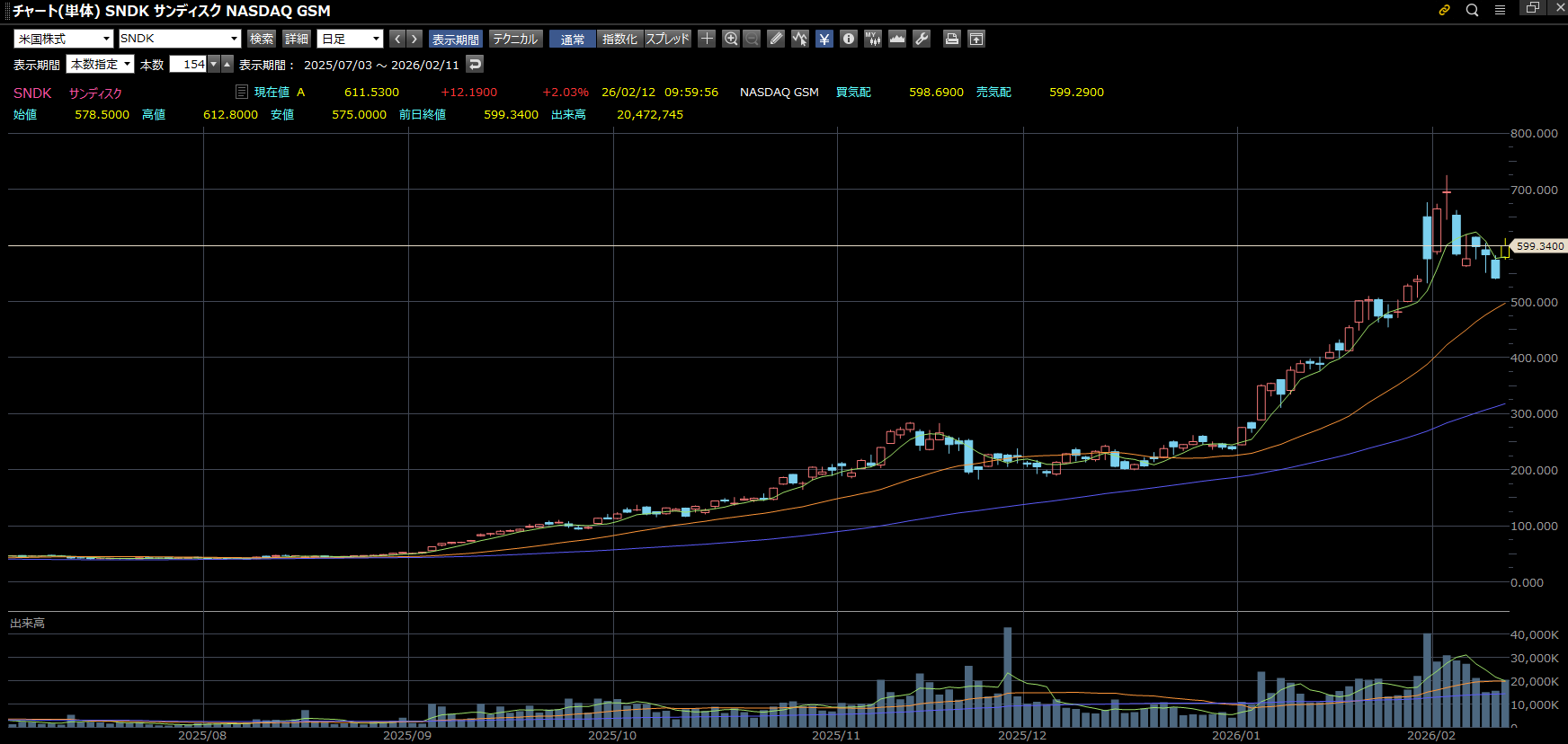Image resolution: width=1568 pixels, height=744 pixels.
Task: Open the MY chart candlestick icon
Action: (x=872, y=39)
